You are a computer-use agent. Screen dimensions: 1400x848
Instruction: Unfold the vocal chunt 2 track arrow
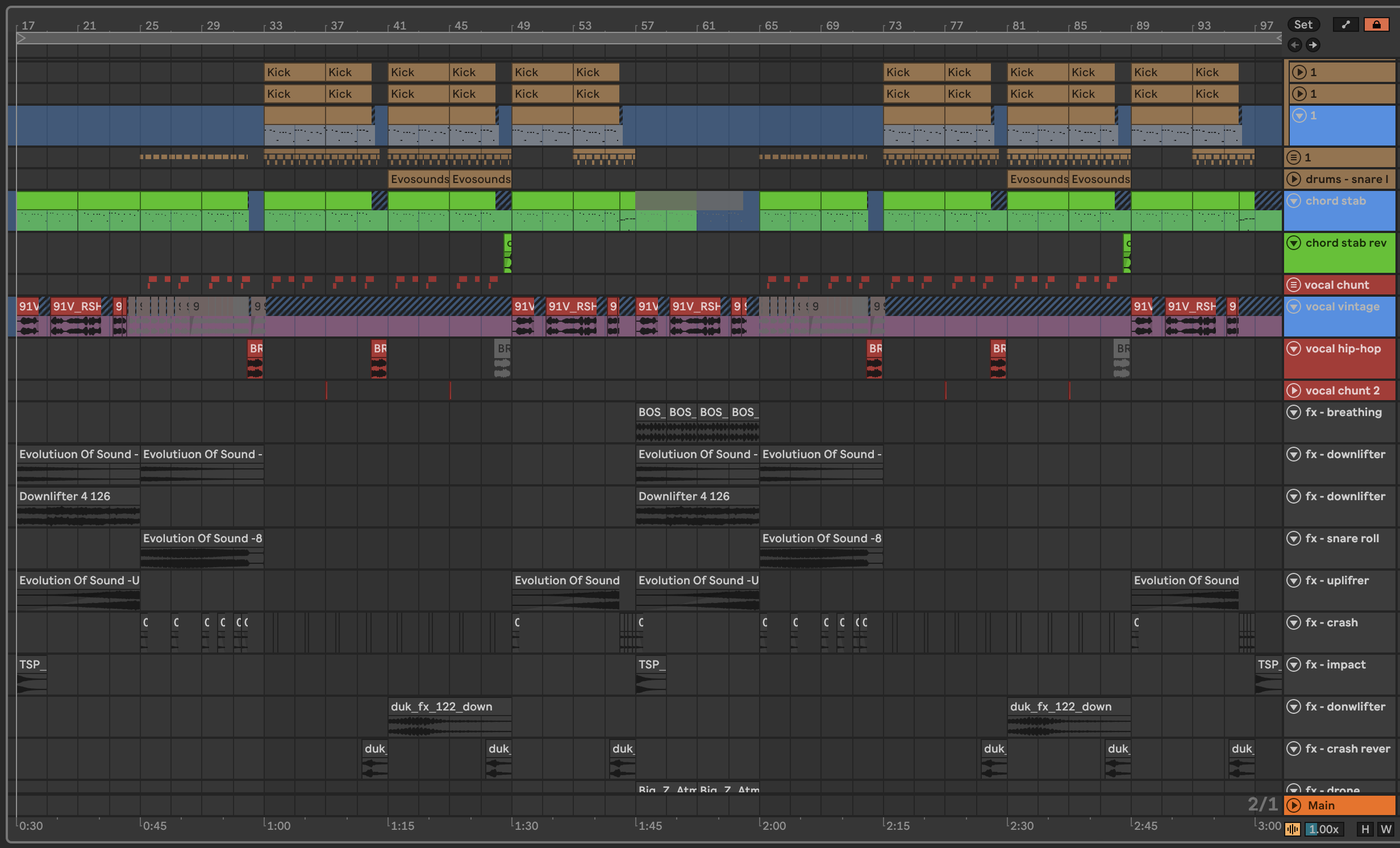(x=1294, y=390)
